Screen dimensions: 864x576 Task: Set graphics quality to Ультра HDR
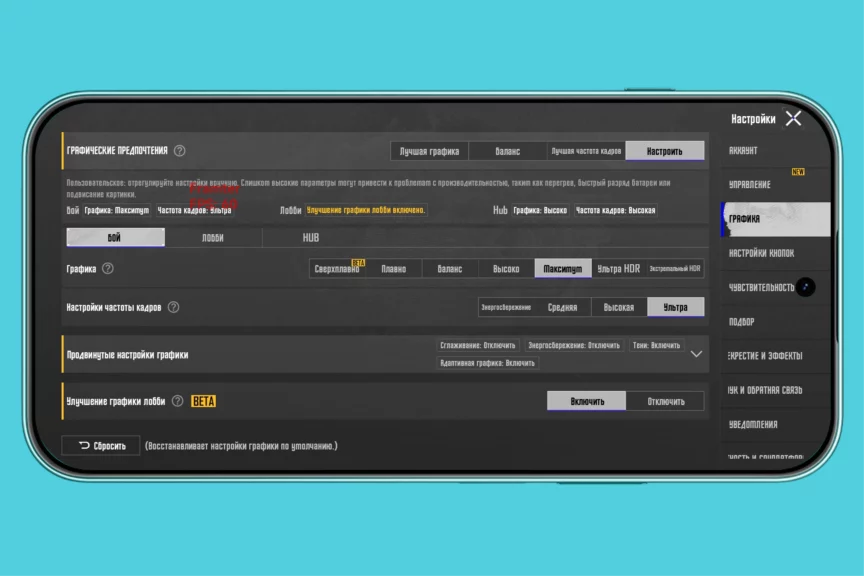click(x=619, y=268)
